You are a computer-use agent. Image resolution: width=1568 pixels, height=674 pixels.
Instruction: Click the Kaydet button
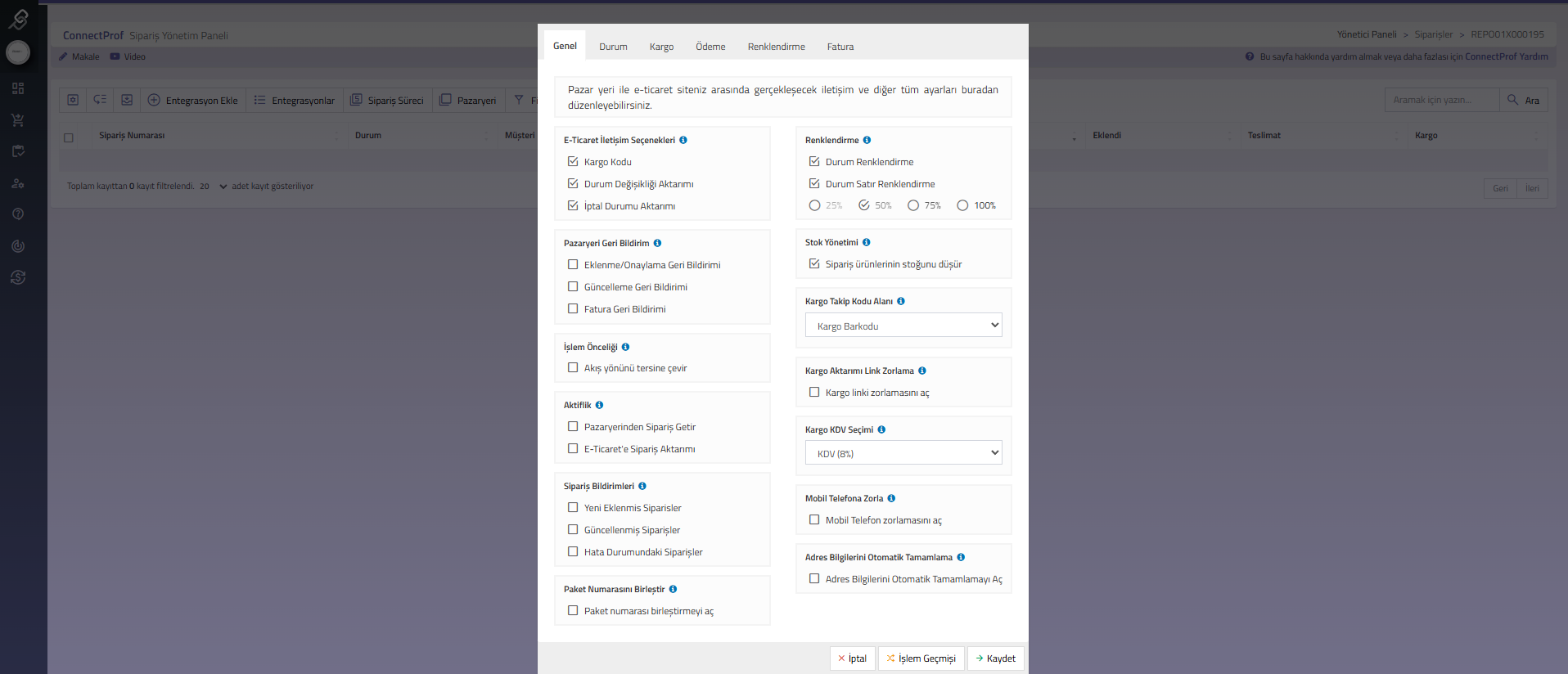click(995, 658)
